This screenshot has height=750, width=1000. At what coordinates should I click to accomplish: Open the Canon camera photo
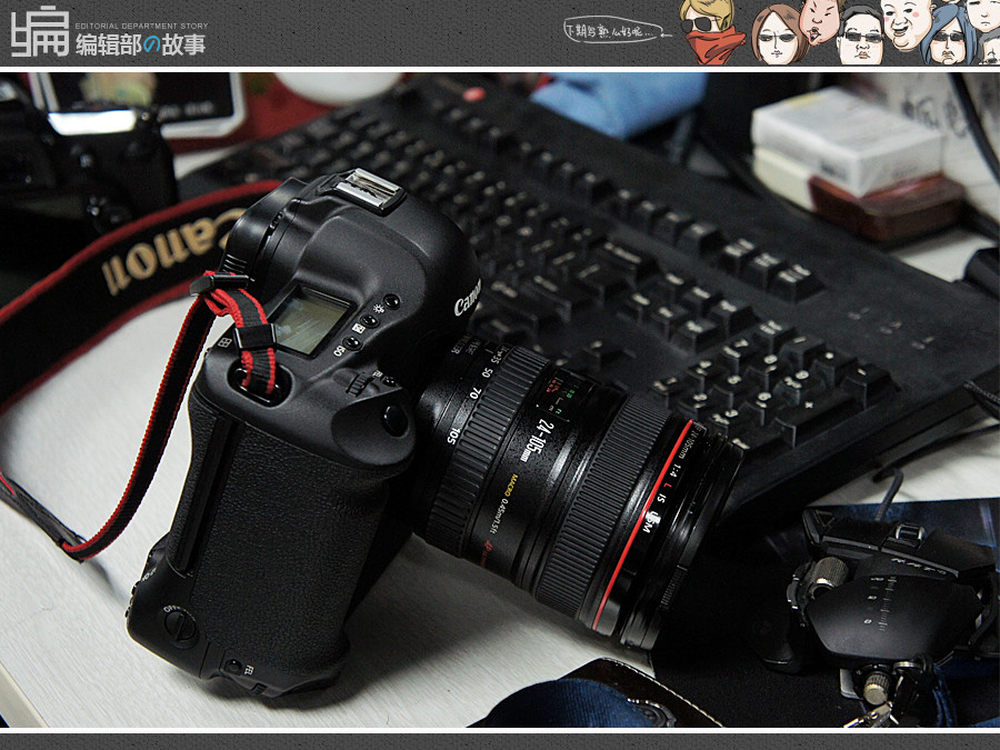pos(500,399)
